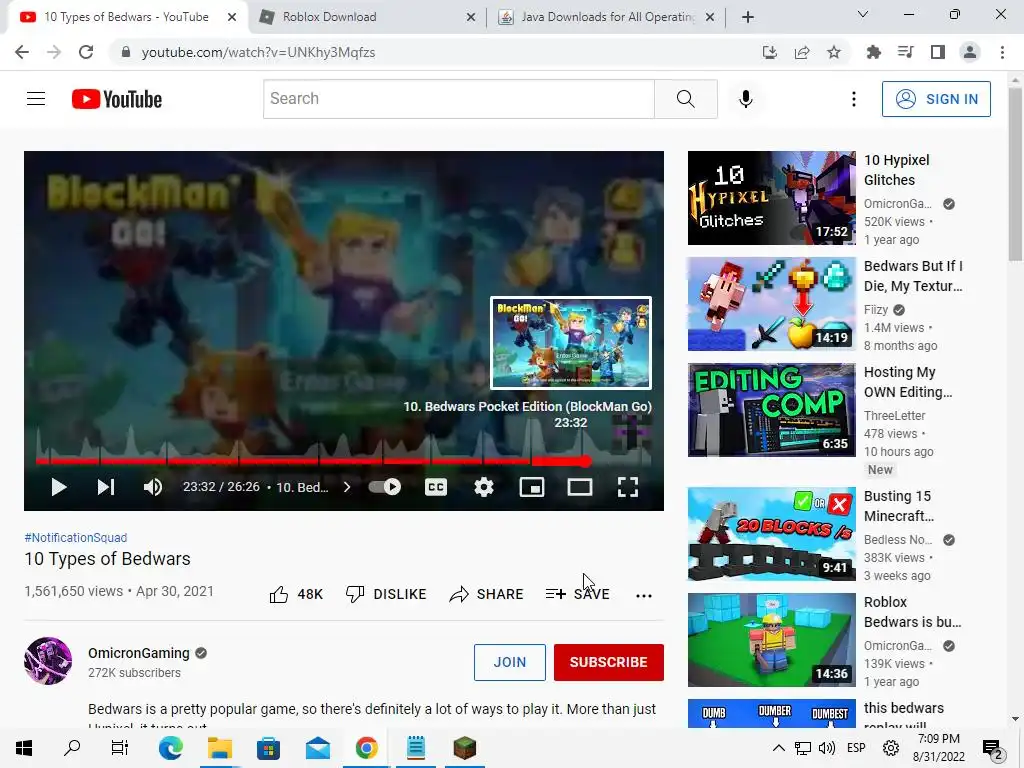Toggle the browser side panel
Viewport: 1024px width, 768px height.
(x=938, y=52)
